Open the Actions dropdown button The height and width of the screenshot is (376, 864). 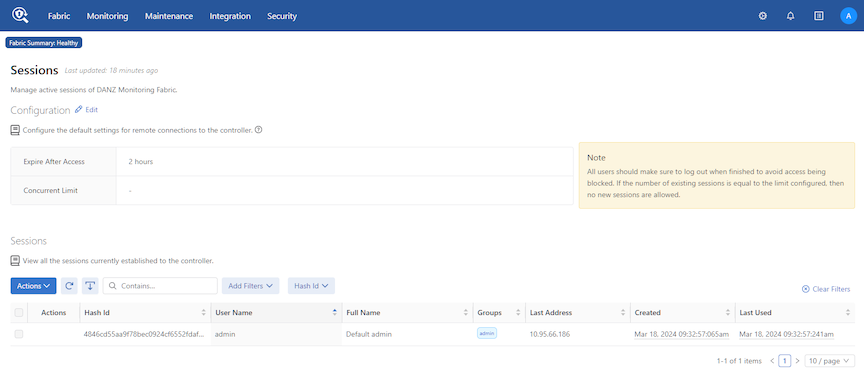(33, 286)
